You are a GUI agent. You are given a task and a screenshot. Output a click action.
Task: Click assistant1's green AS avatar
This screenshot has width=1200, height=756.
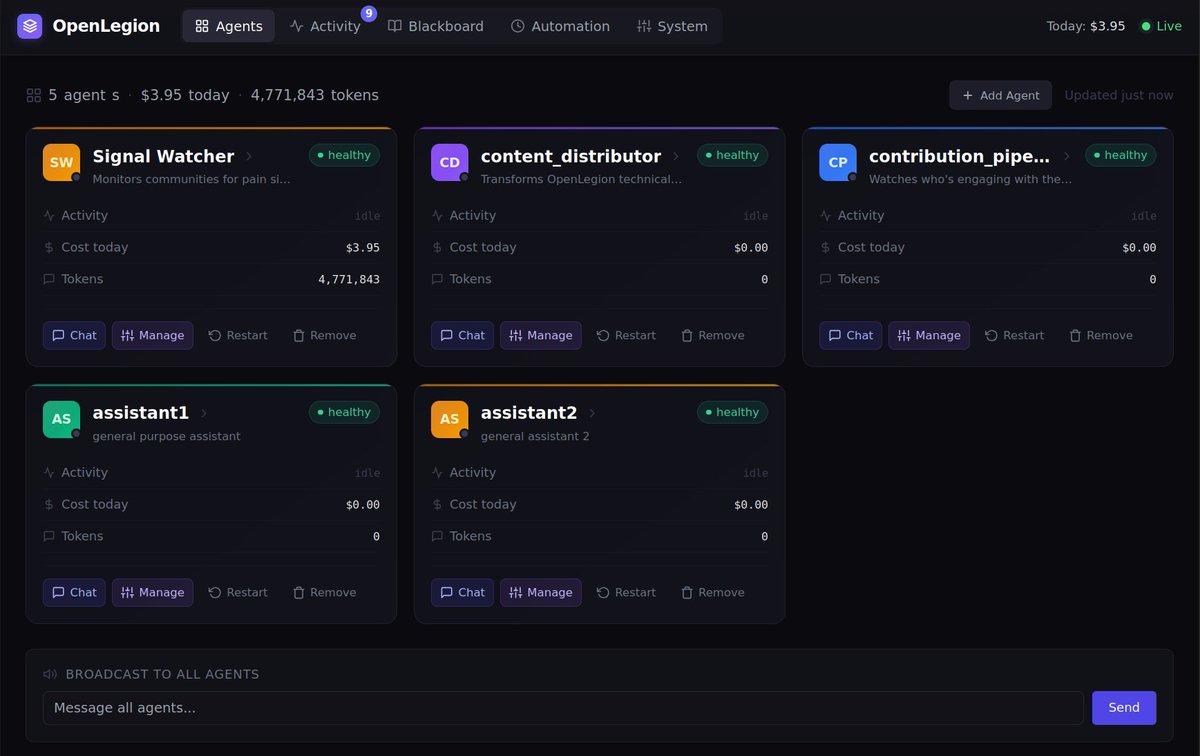tap(61, 419)
